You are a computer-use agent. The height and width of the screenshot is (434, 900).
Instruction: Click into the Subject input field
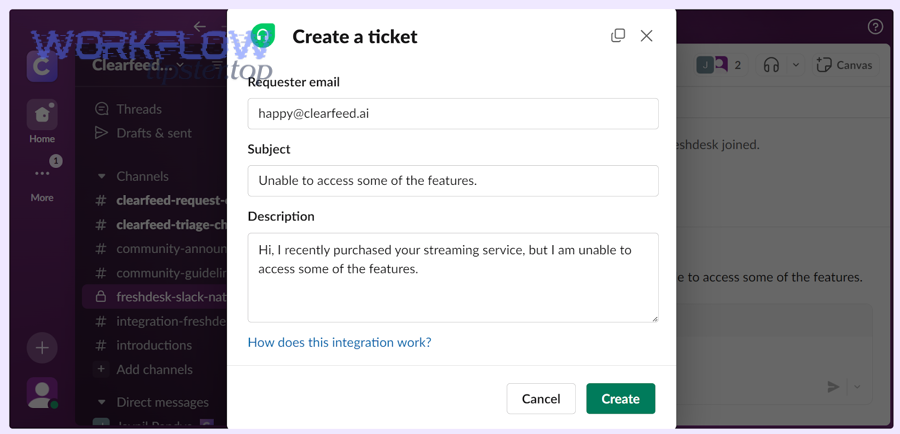point(453,181)
